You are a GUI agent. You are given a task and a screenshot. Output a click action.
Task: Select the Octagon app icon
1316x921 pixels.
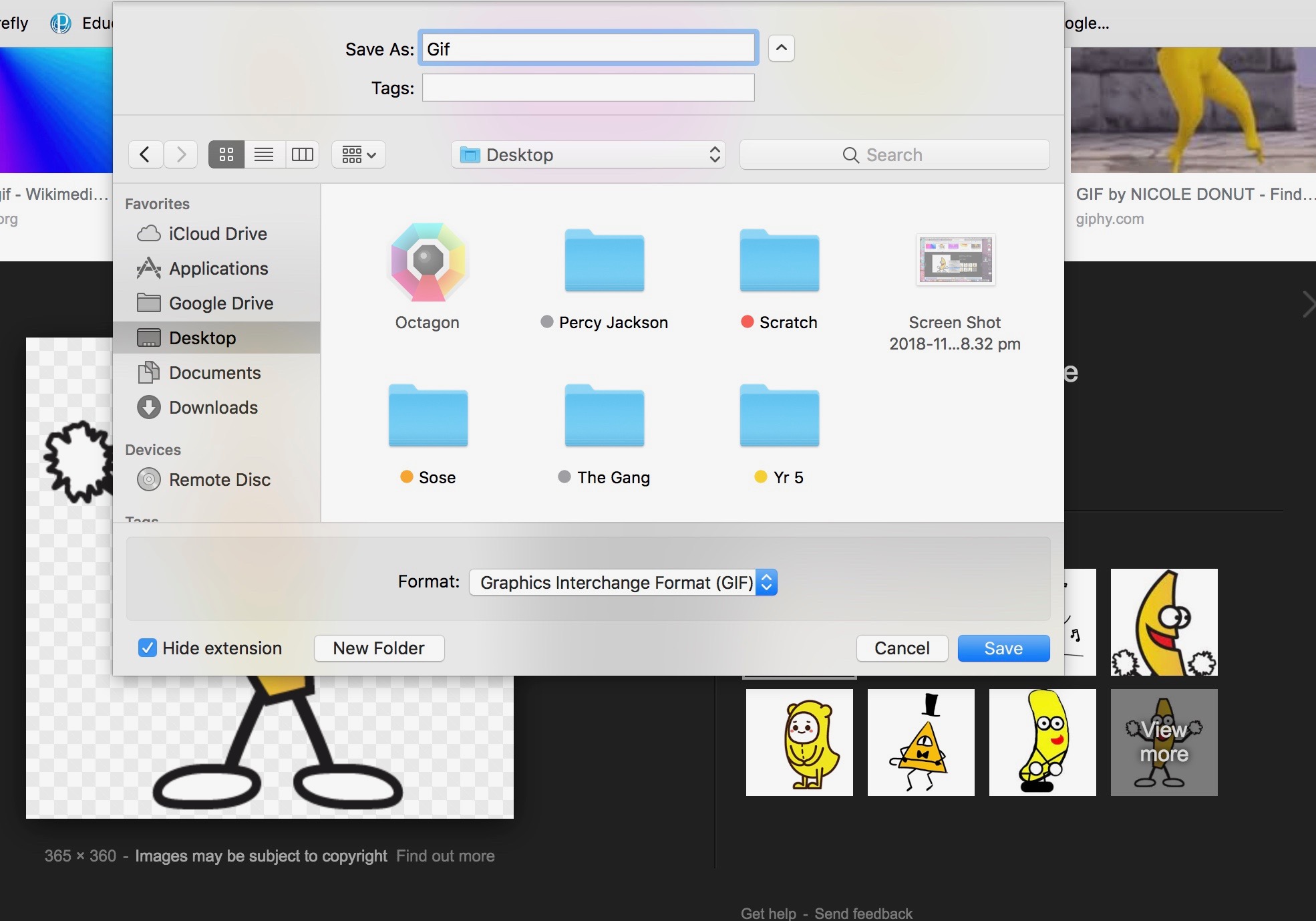click(428, 262)
